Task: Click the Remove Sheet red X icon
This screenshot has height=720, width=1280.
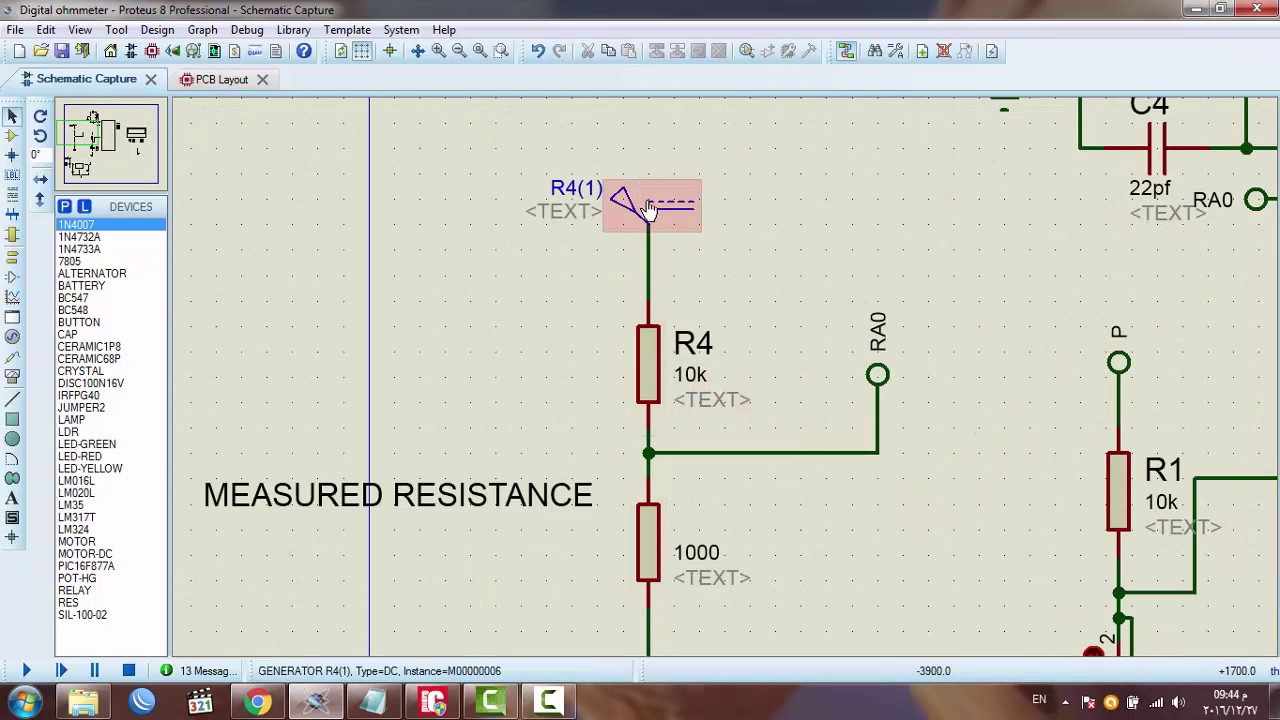Action: (x=943, y=51)
